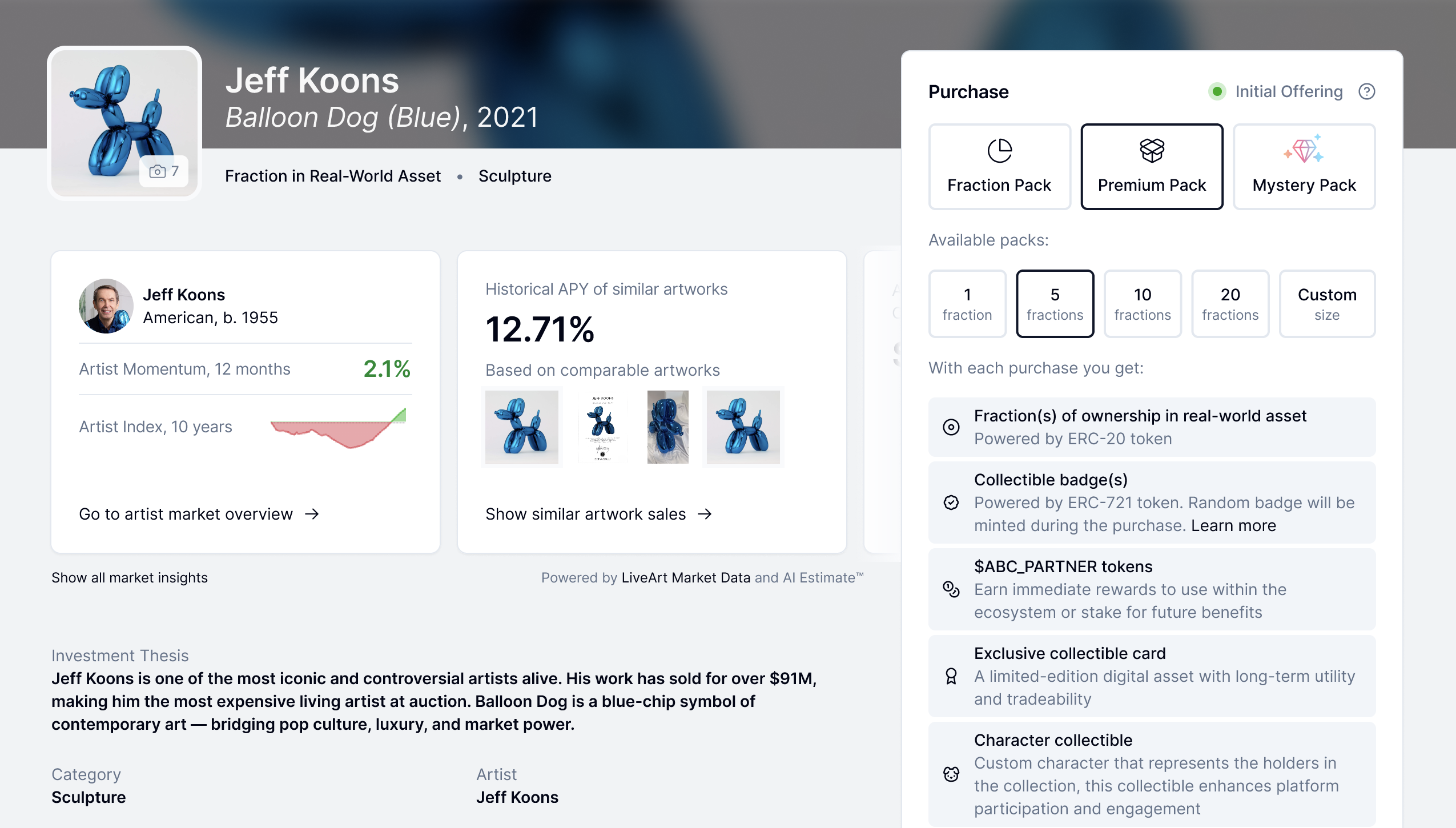This screenshot has height=828, width=1456.
Task: Click the 2.1% artist momentum value
Action: [387, 369]
